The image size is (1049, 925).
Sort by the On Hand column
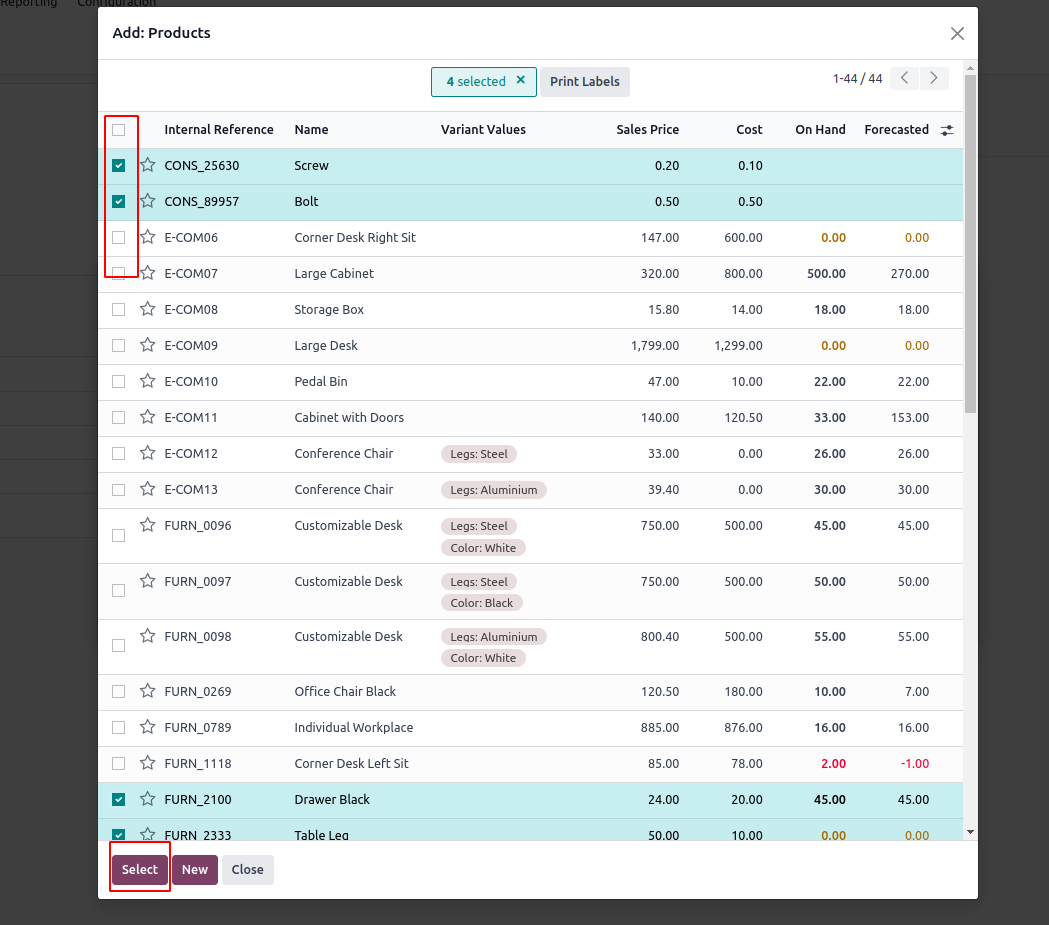(820, 130)
